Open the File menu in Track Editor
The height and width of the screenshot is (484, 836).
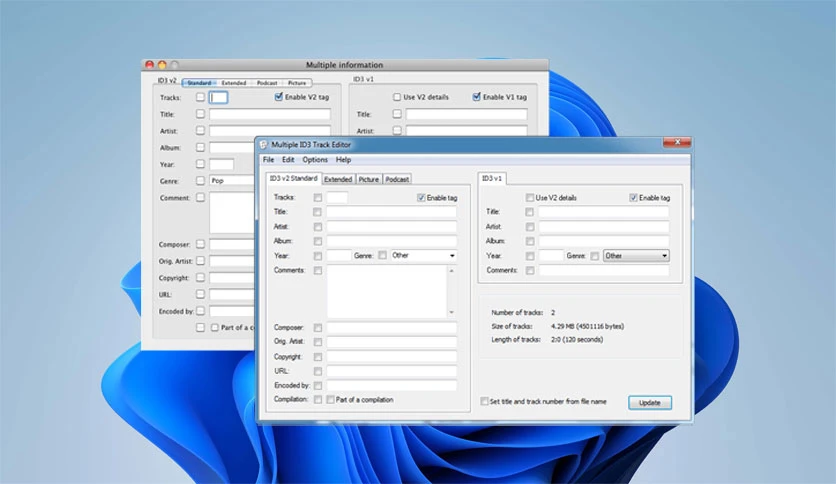click(268, 160)
